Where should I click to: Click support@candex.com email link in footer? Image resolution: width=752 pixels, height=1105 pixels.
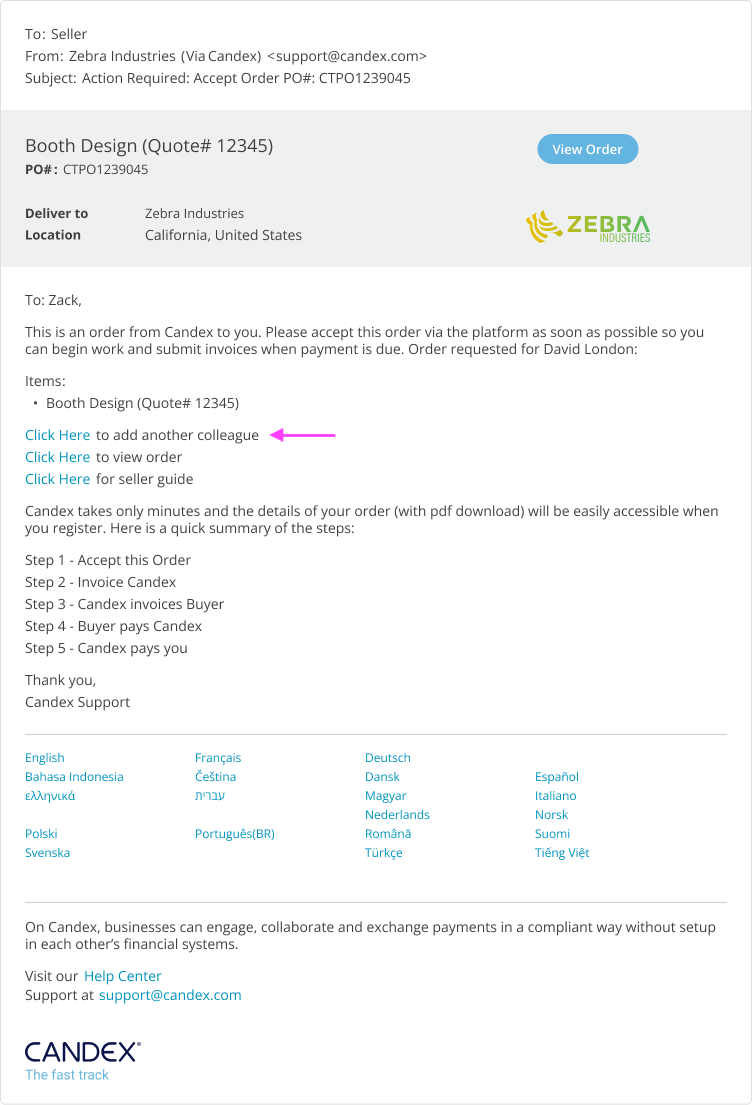170,995
